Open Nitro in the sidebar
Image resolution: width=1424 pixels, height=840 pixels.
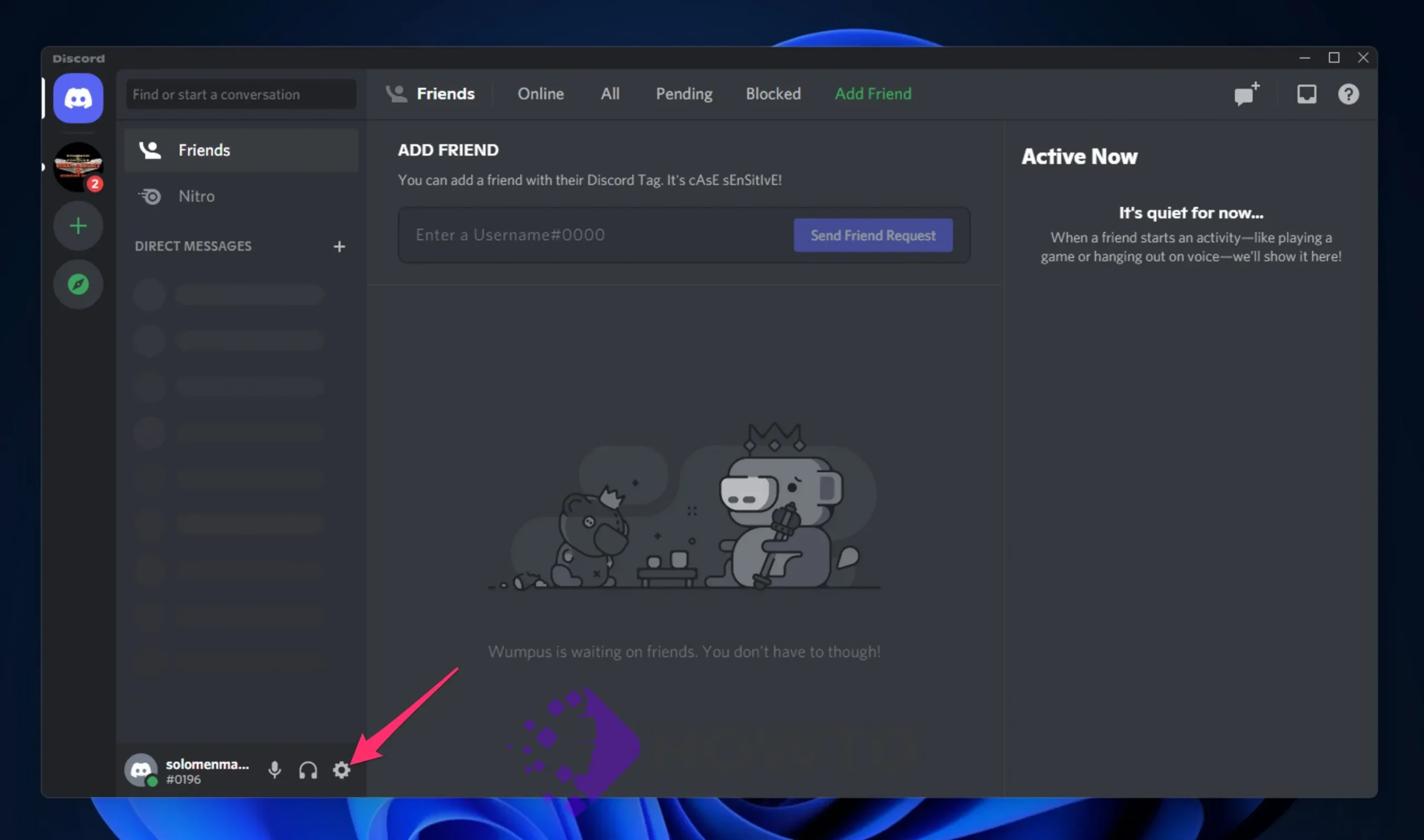pos(241,196)
